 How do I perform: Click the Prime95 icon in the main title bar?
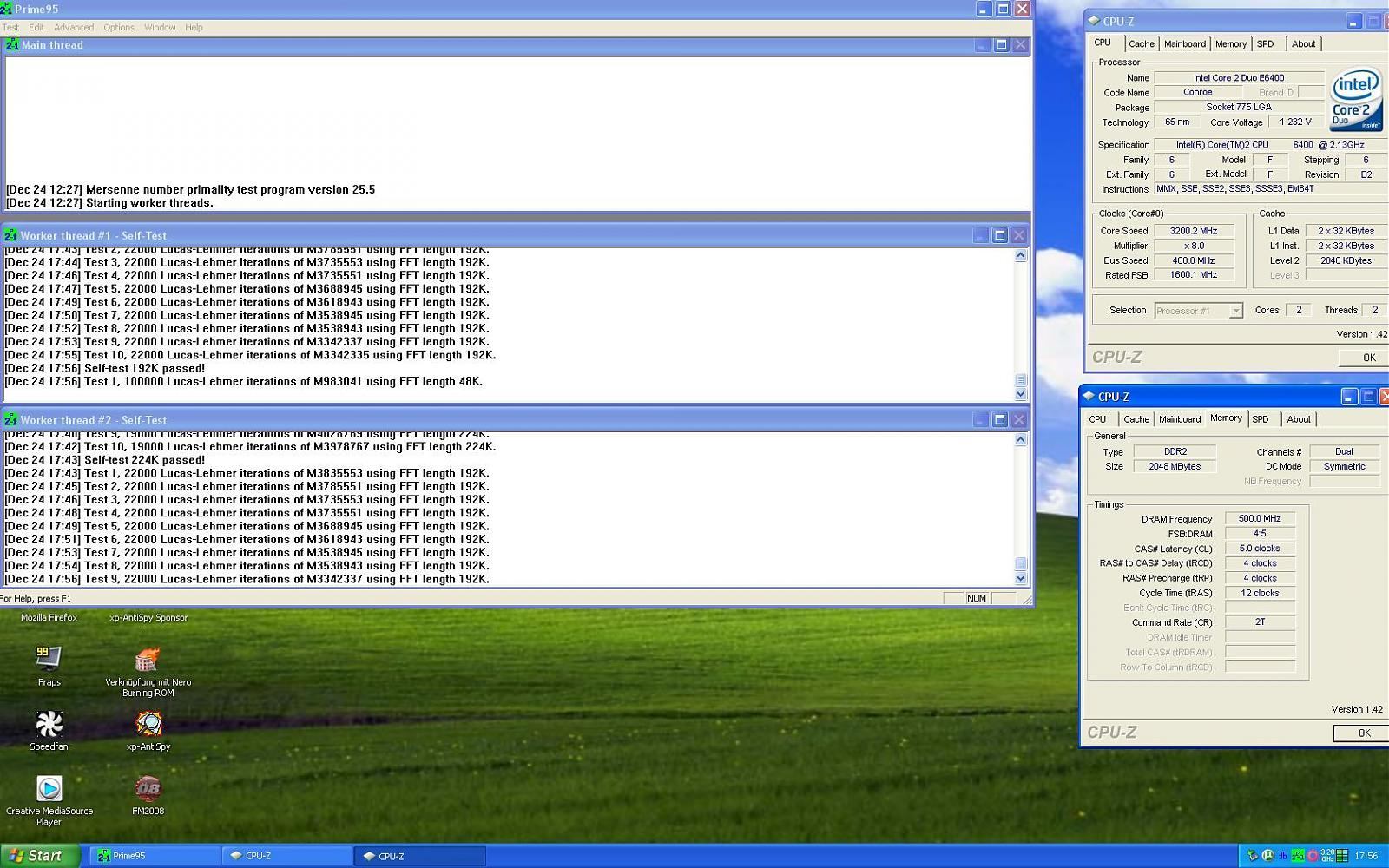(6, 9)
